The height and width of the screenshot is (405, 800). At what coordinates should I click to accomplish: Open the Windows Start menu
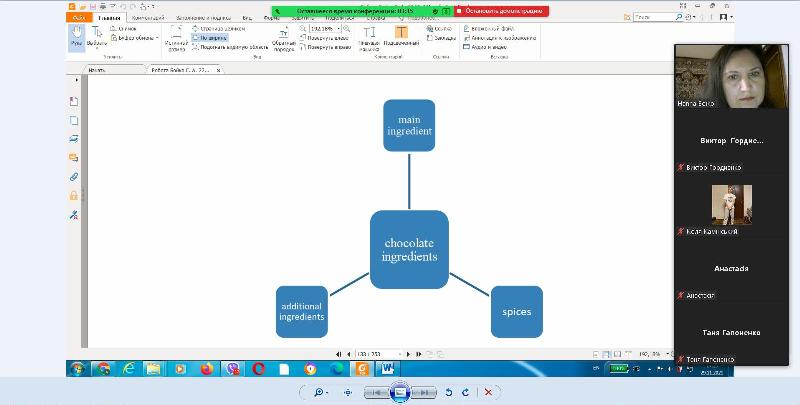78,368
